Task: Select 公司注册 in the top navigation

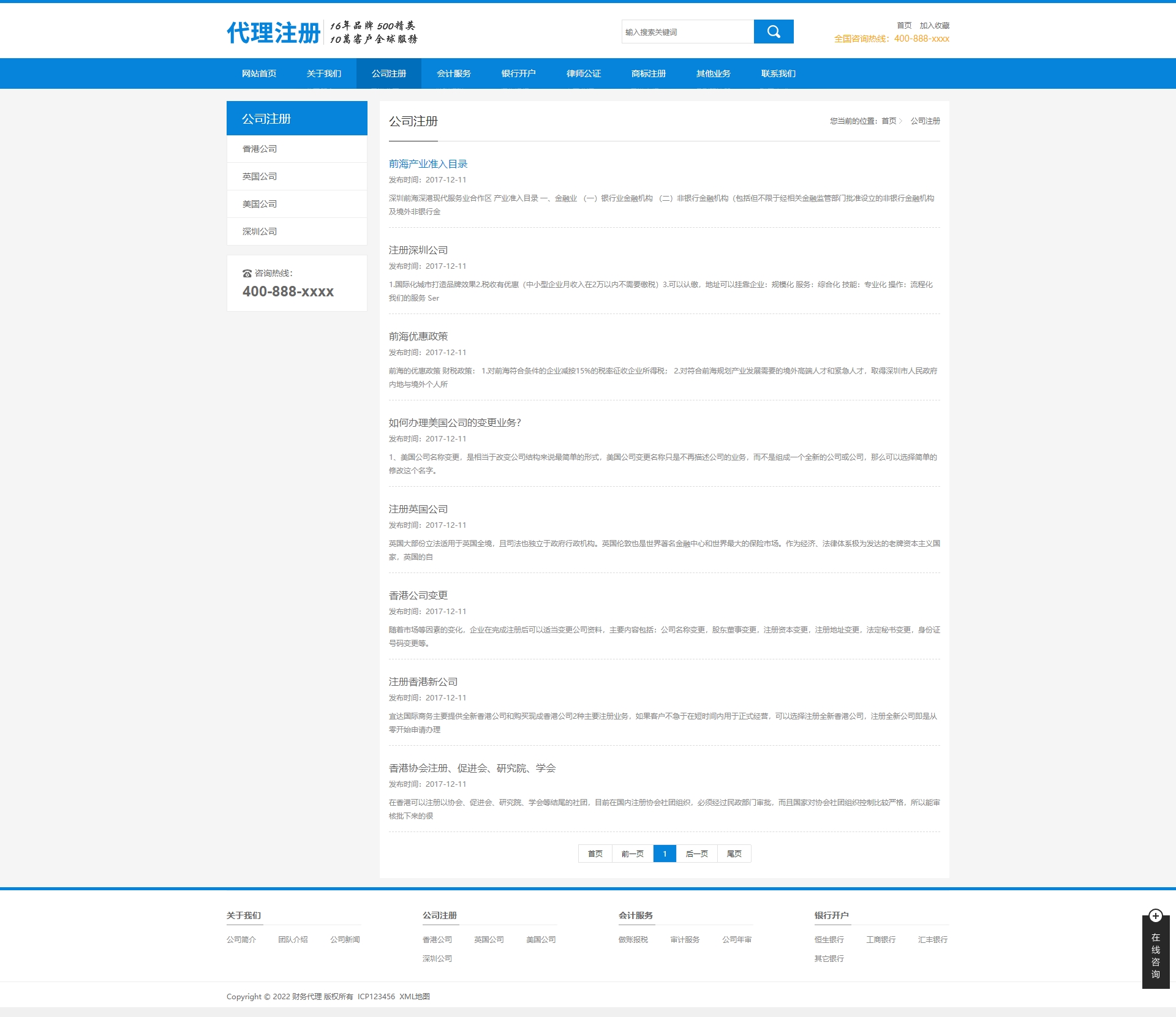Action: (389, 73)
